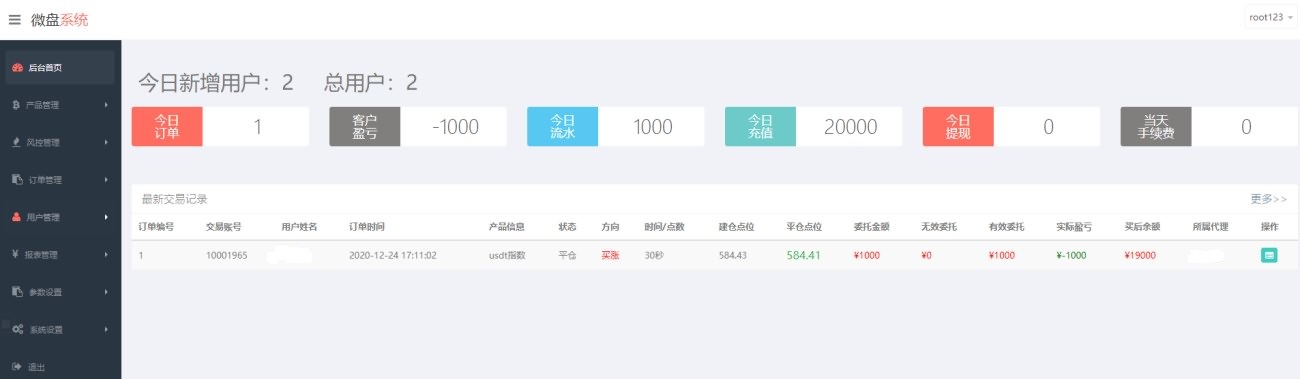Viewport: 1300px width, 379px height.
Task: Select the 后台首页 menu item
Action: click(x=61, y=68)
